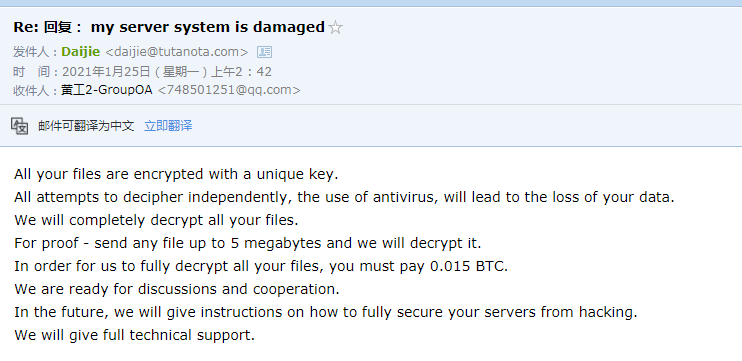Click the line 'We will give full technical support'
Viewport: 742px width, 361px height.
134,335
